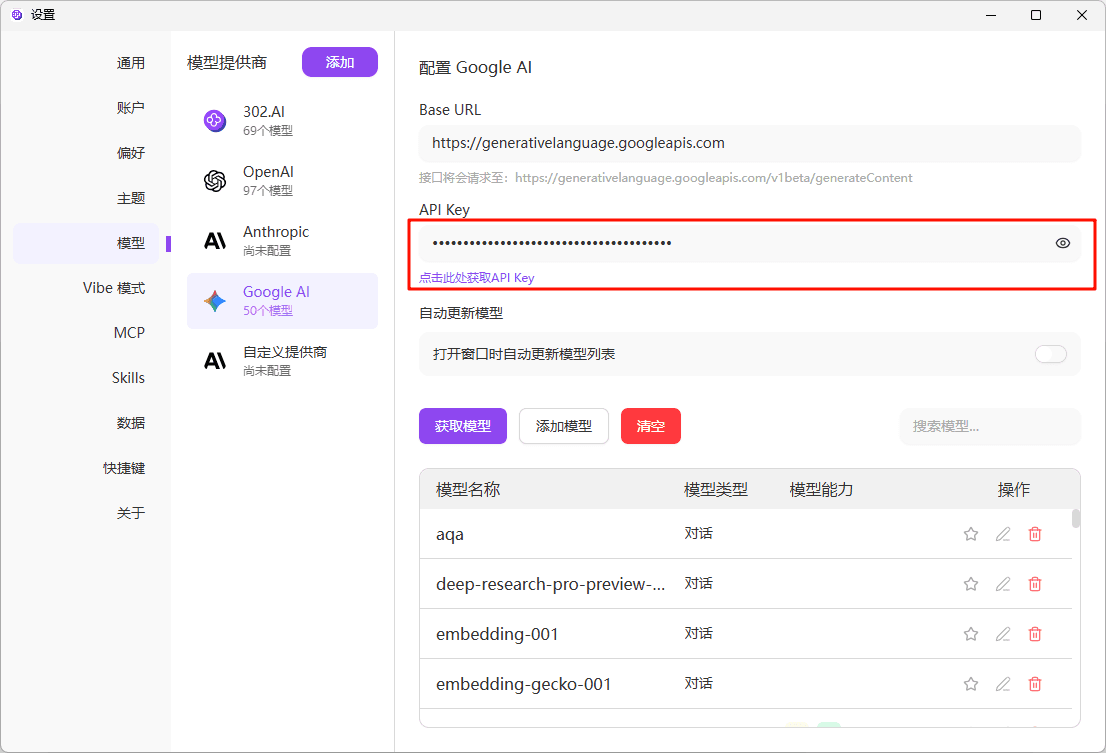Edit the embedding-gecko-001 model
This screenshot has width=1106, height=753.
(1002, 685)
